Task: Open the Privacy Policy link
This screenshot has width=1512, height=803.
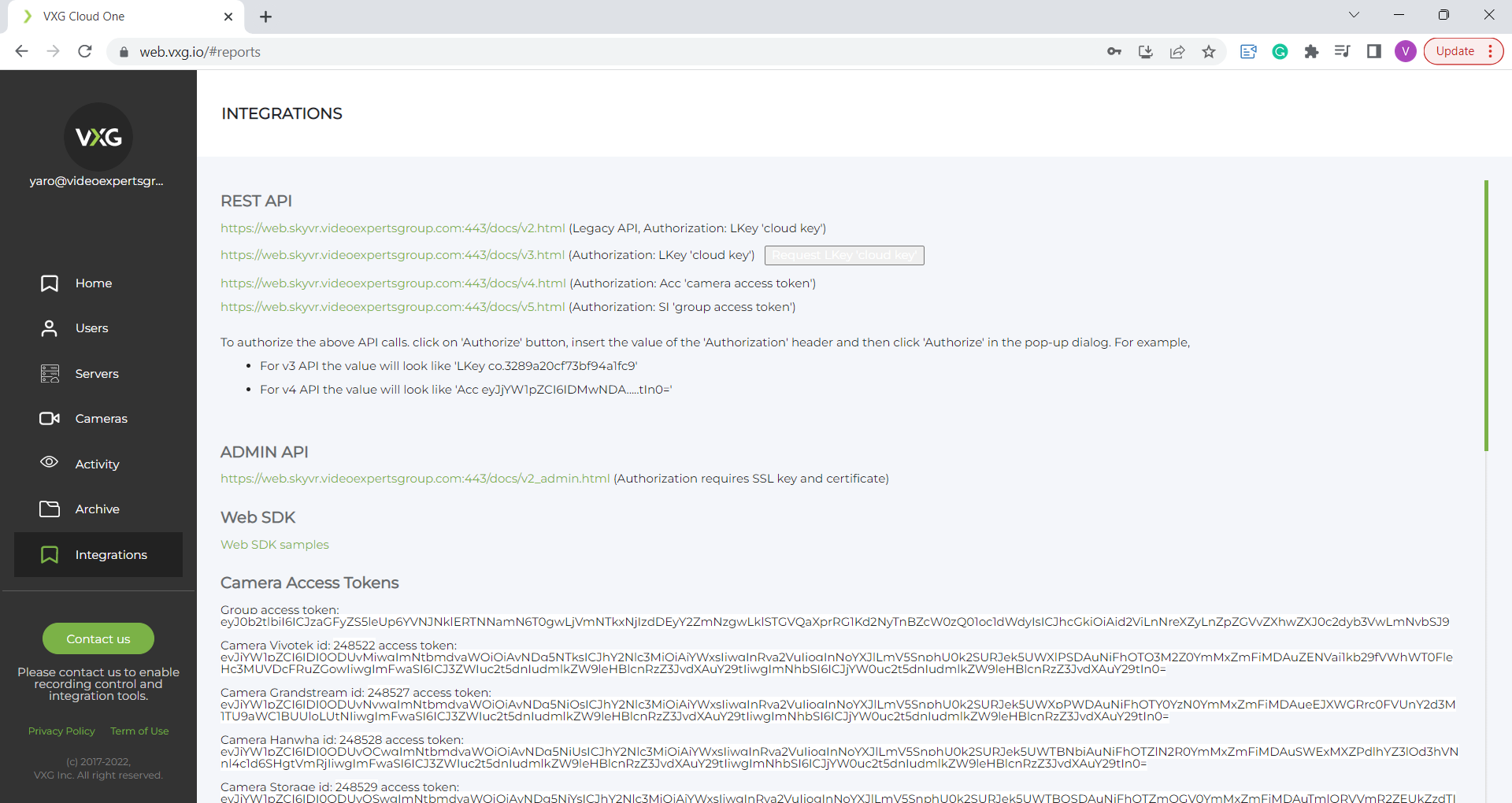Action: (61, 731)
